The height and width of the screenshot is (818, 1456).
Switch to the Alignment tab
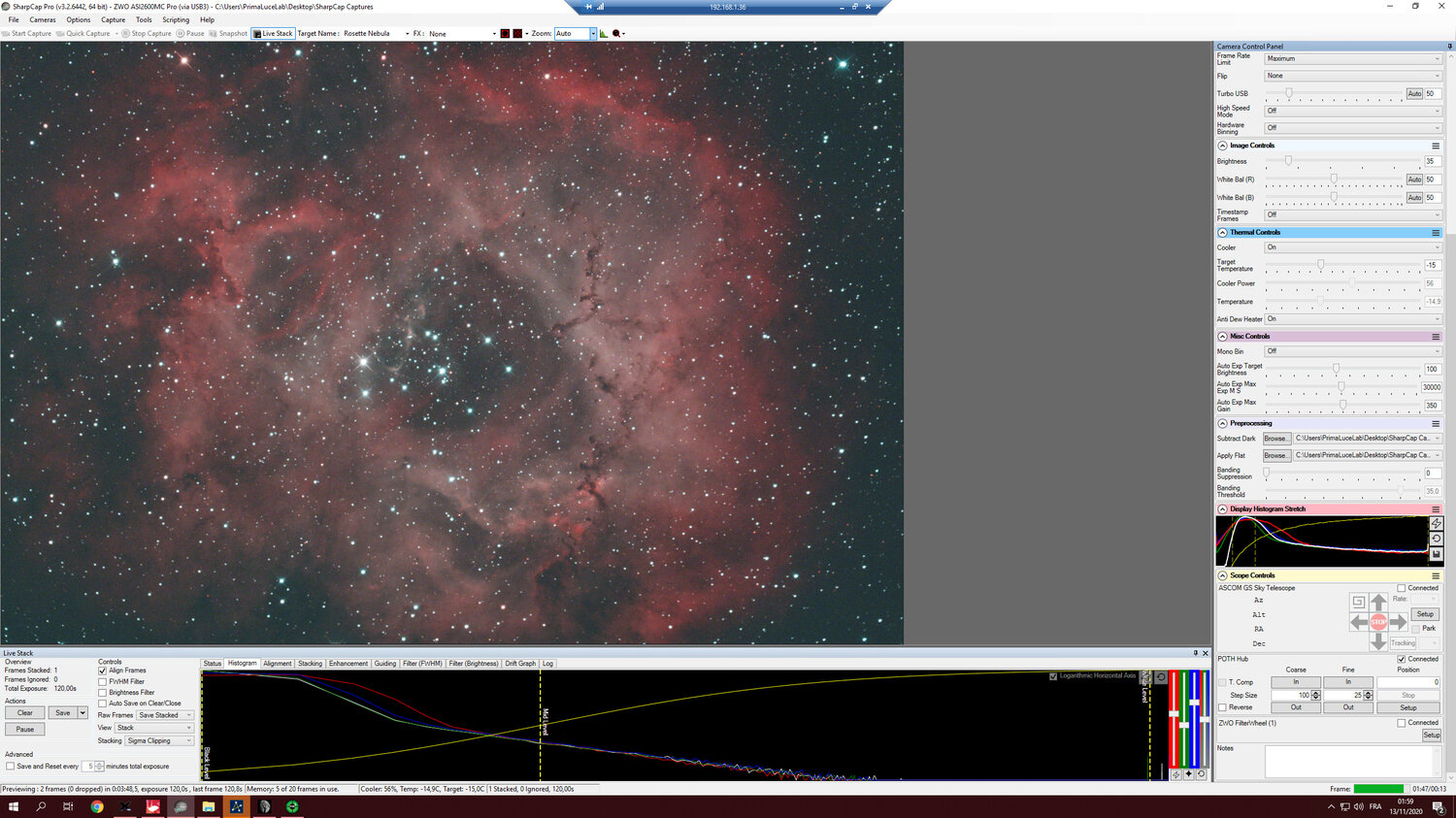[278, 664]
